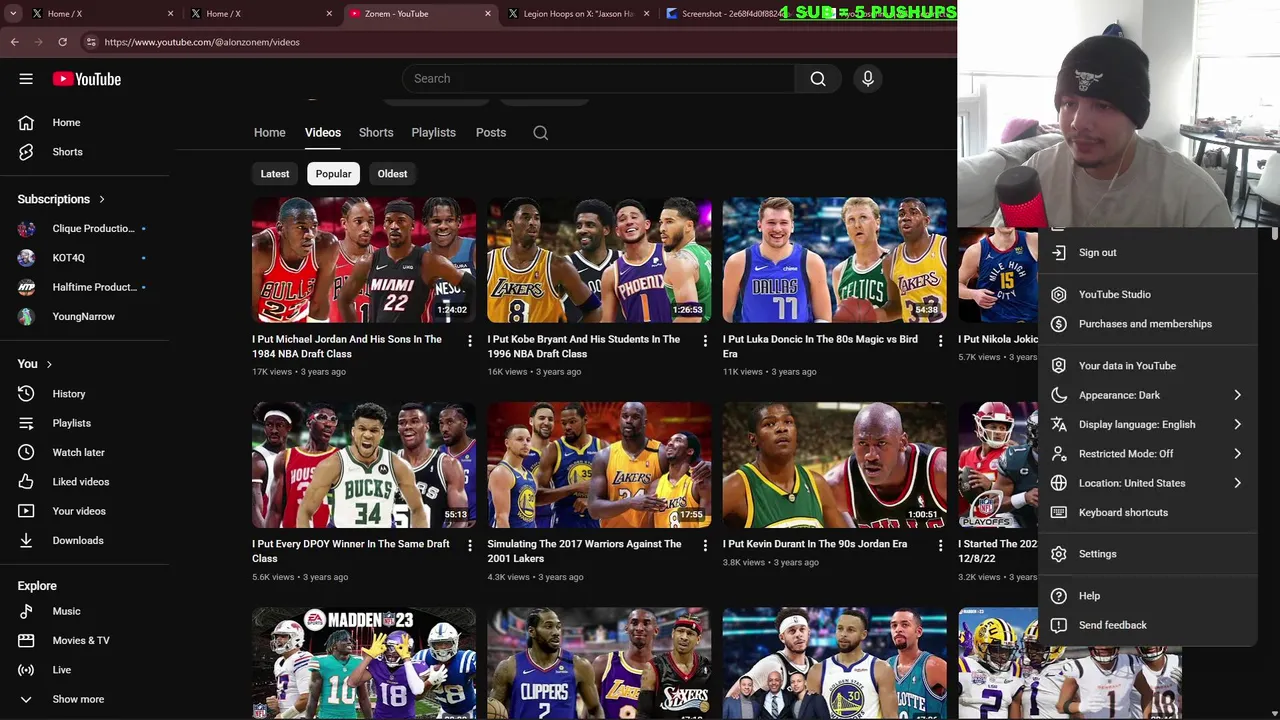Play Kevin Durant 90s Jordan Era thumbnail
This screenshot has height=720, width=1280.
835,465
